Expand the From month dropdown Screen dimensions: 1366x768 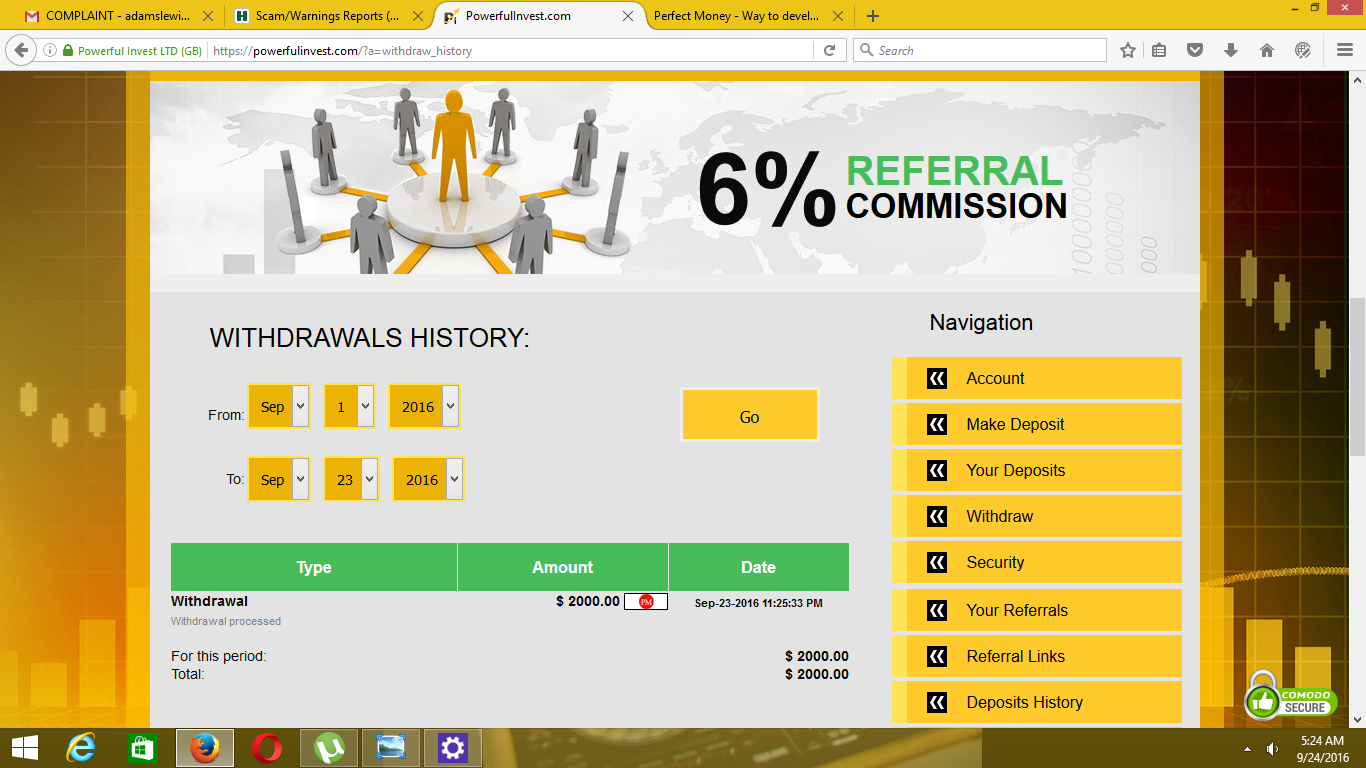pos(279,407)
